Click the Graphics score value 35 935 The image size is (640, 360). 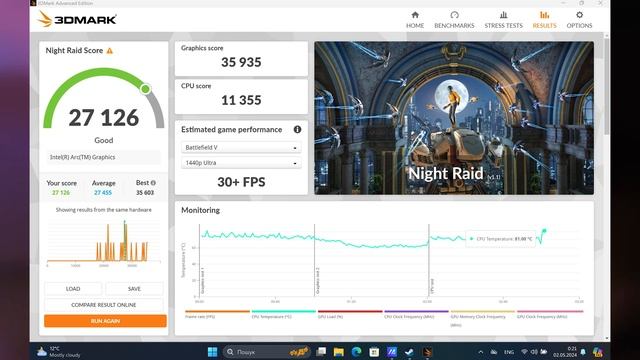click(x=241, y=62)
